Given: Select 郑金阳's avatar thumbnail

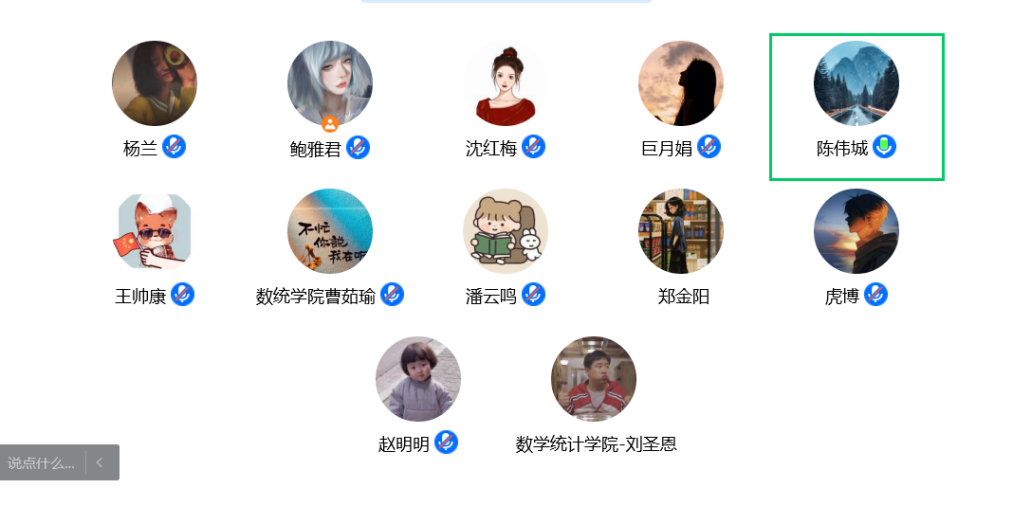Looking at the screenshot, I should click(x=681, y=231).
